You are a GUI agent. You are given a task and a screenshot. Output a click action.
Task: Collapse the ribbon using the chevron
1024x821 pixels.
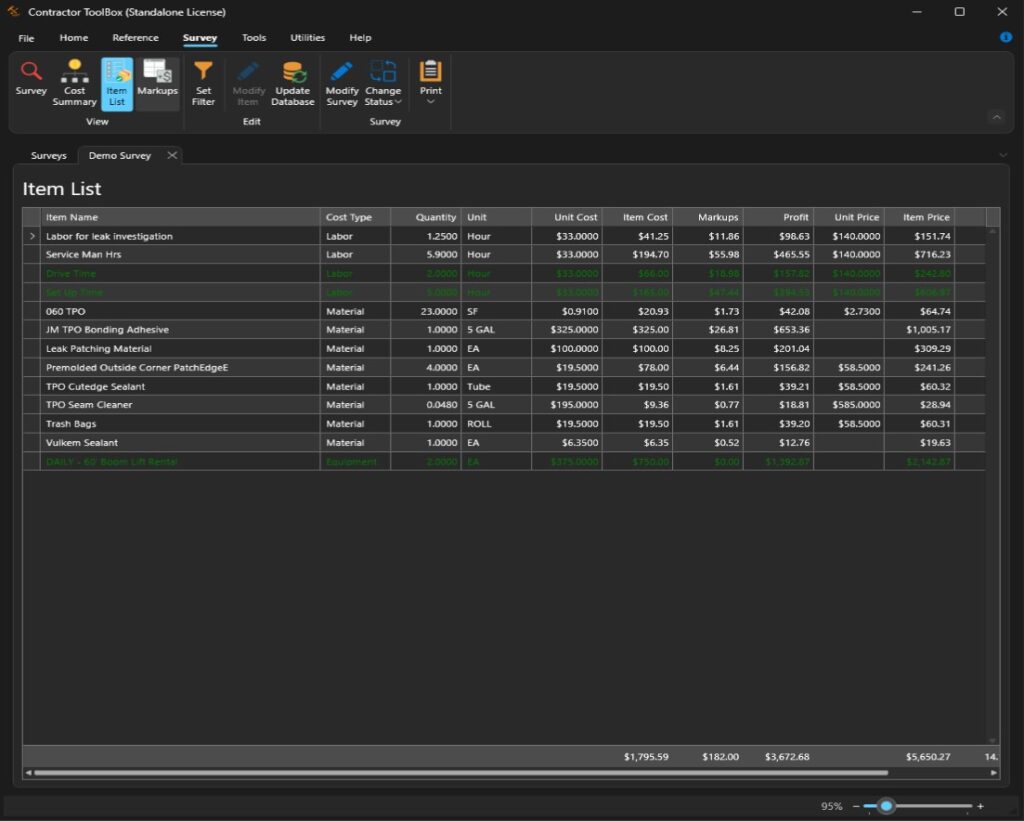tap(996, 117)
